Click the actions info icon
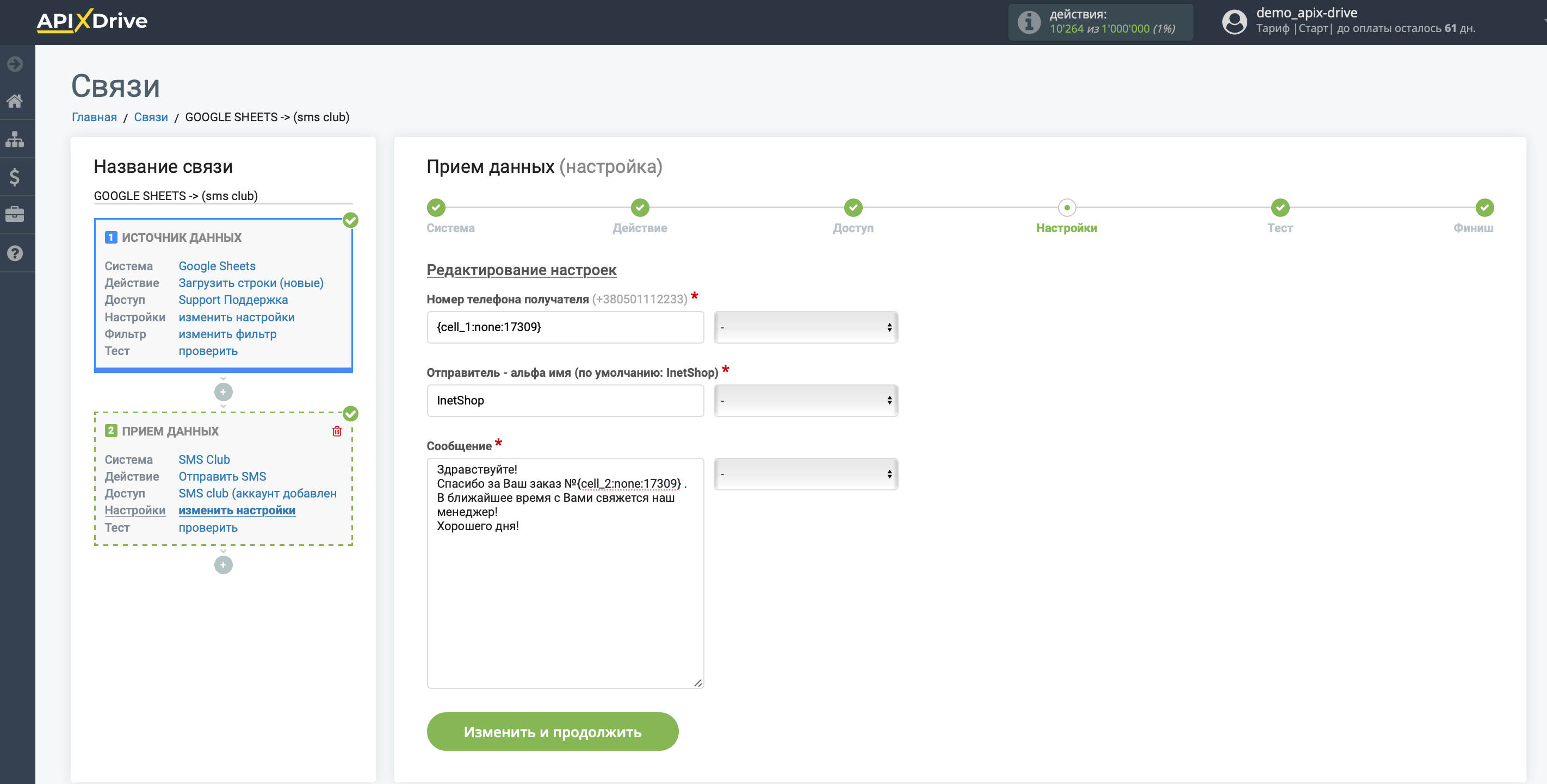The image size is (1547, 784). (1029, 22)
